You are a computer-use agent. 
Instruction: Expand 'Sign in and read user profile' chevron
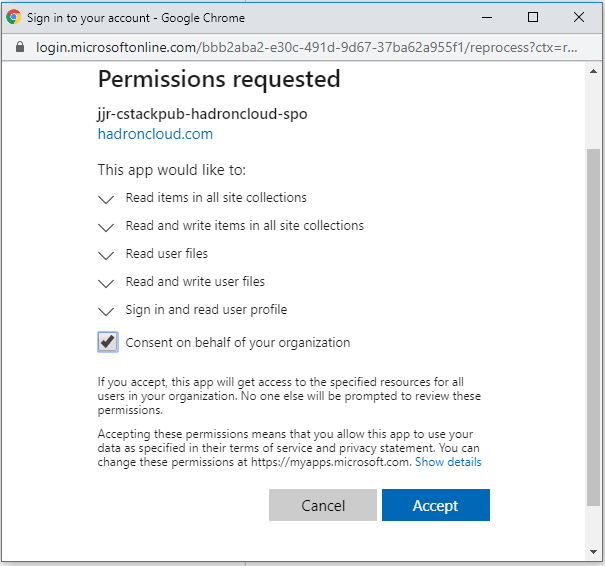[x=106, y=311]
